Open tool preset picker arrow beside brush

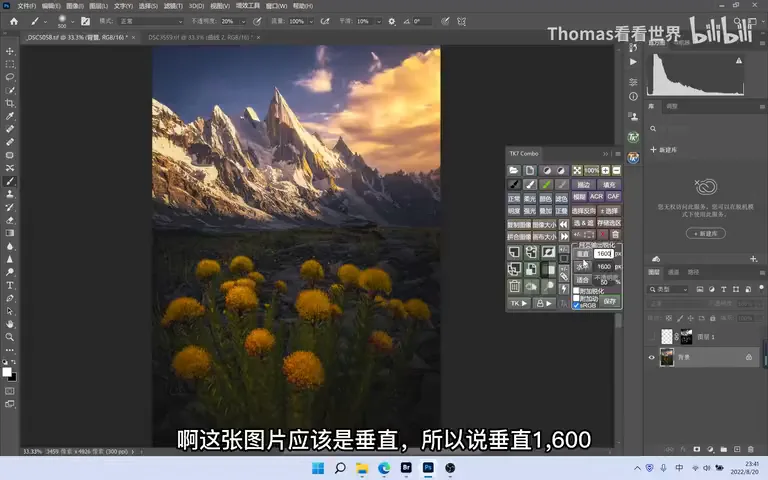click(x=46, y=22)
